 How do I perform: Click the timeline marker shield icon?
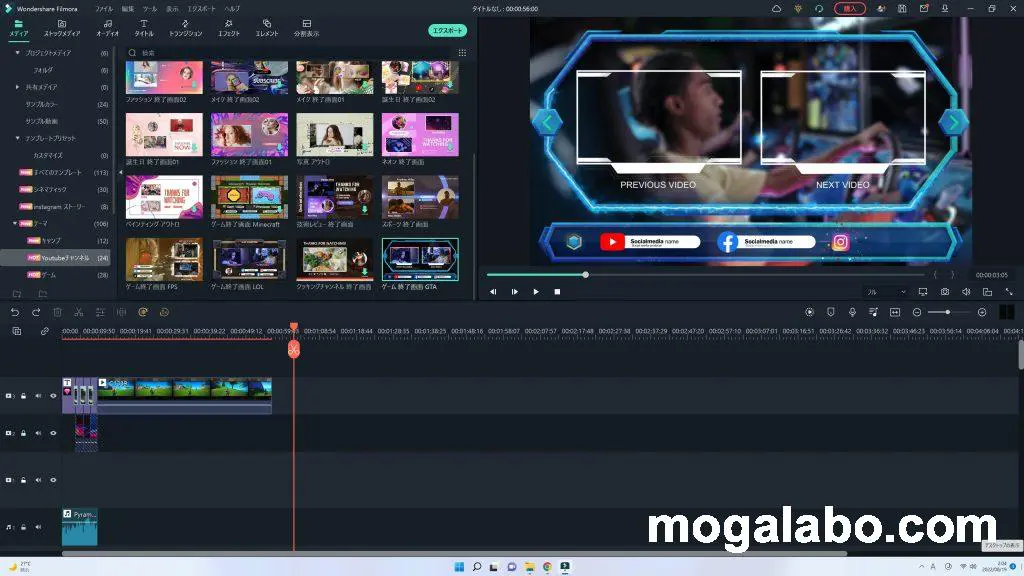pos(830,312)
